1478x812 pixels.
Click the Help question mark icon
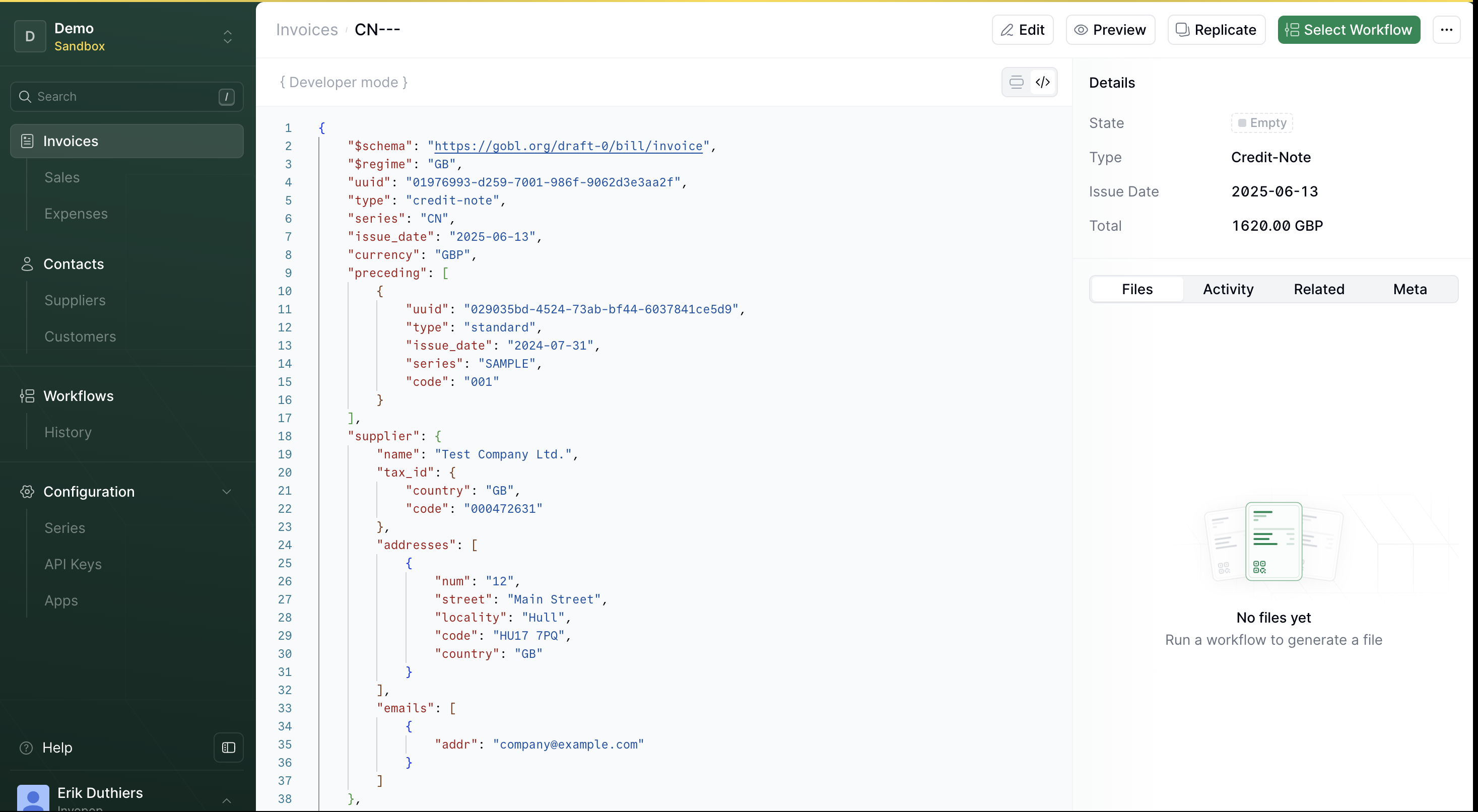coord(26,748)
